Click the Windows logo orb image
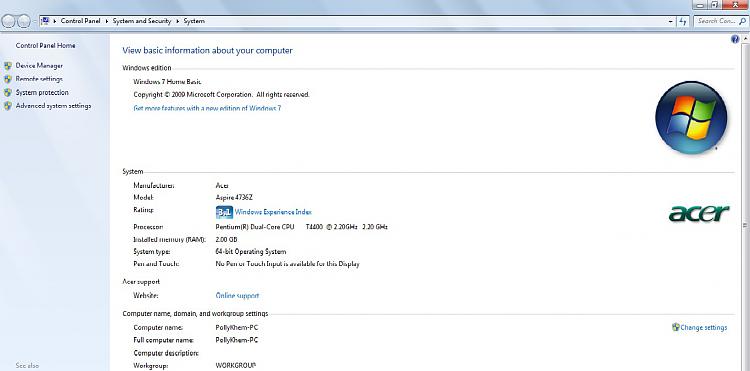This screenshot has width=750, height=371. (691, 117)
